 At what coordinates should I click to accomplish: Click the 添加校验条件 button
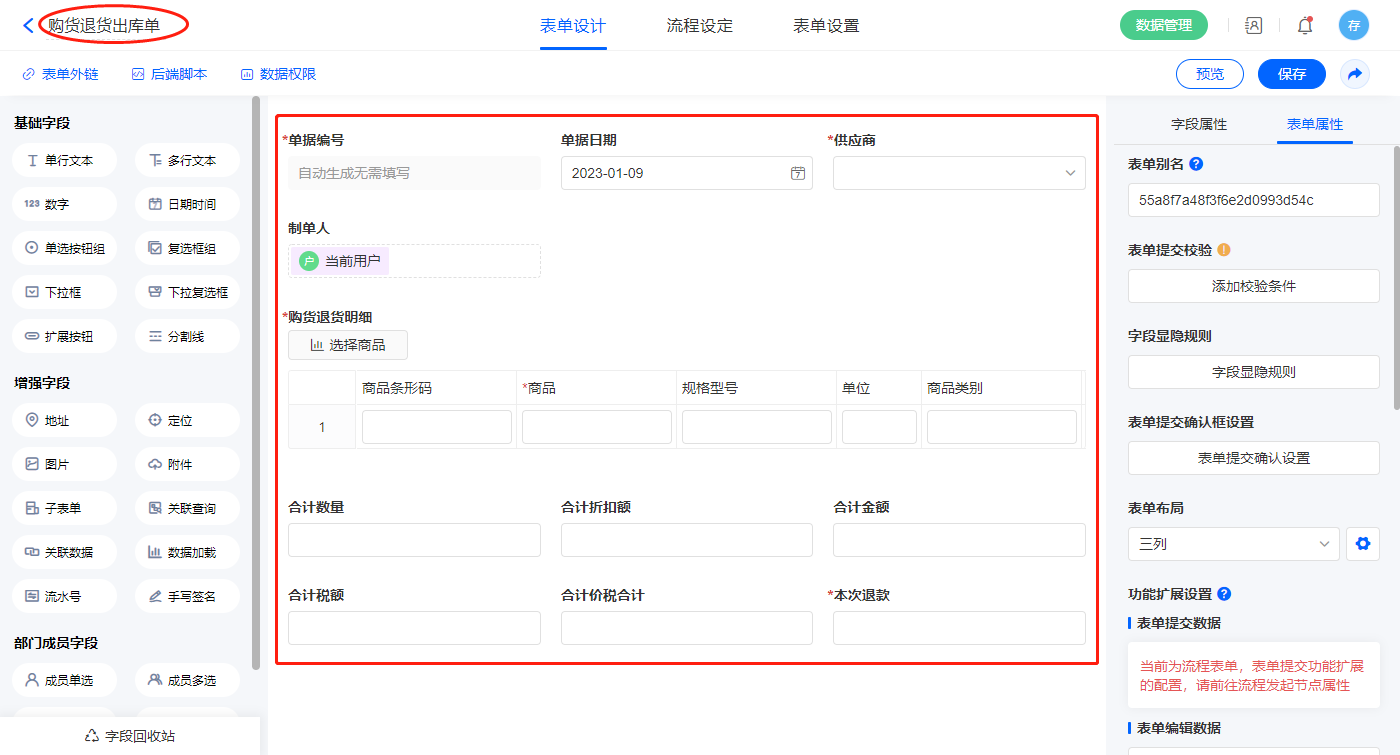pyautogui.click(x=1253, y=286)
